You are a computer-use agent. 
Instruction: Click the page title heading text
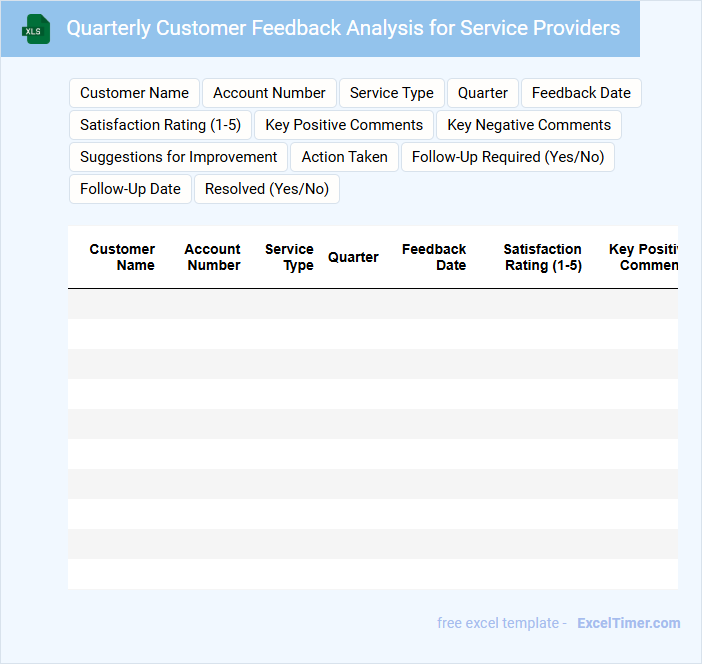[343, 28]
